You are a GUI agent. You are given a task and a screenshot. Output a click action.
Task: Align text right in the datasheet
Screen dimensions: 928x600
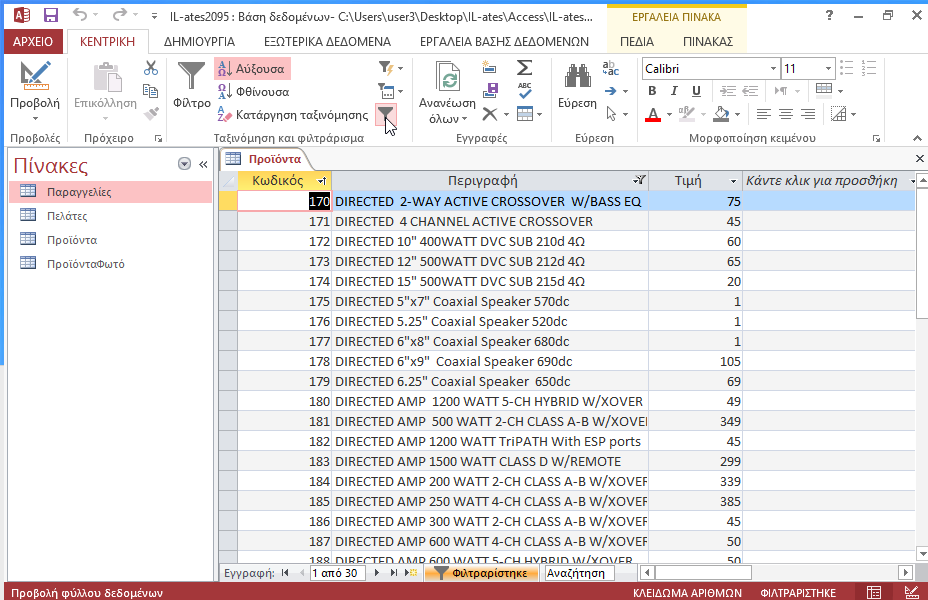coord(808,114)
